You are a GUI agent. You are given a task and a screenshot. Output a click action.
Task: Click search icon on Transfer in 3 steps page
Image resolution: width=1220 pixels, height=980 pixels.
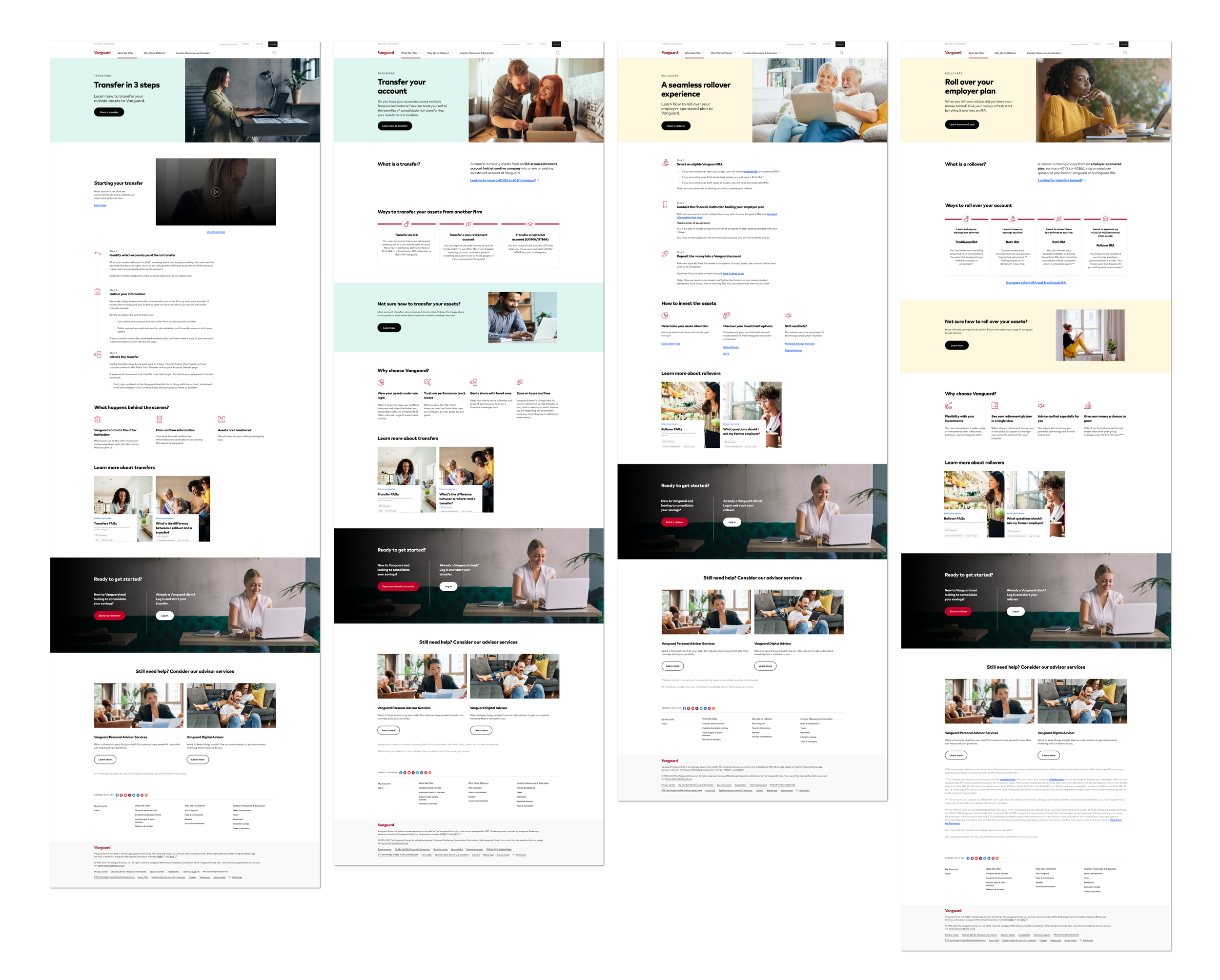(274, 53)
